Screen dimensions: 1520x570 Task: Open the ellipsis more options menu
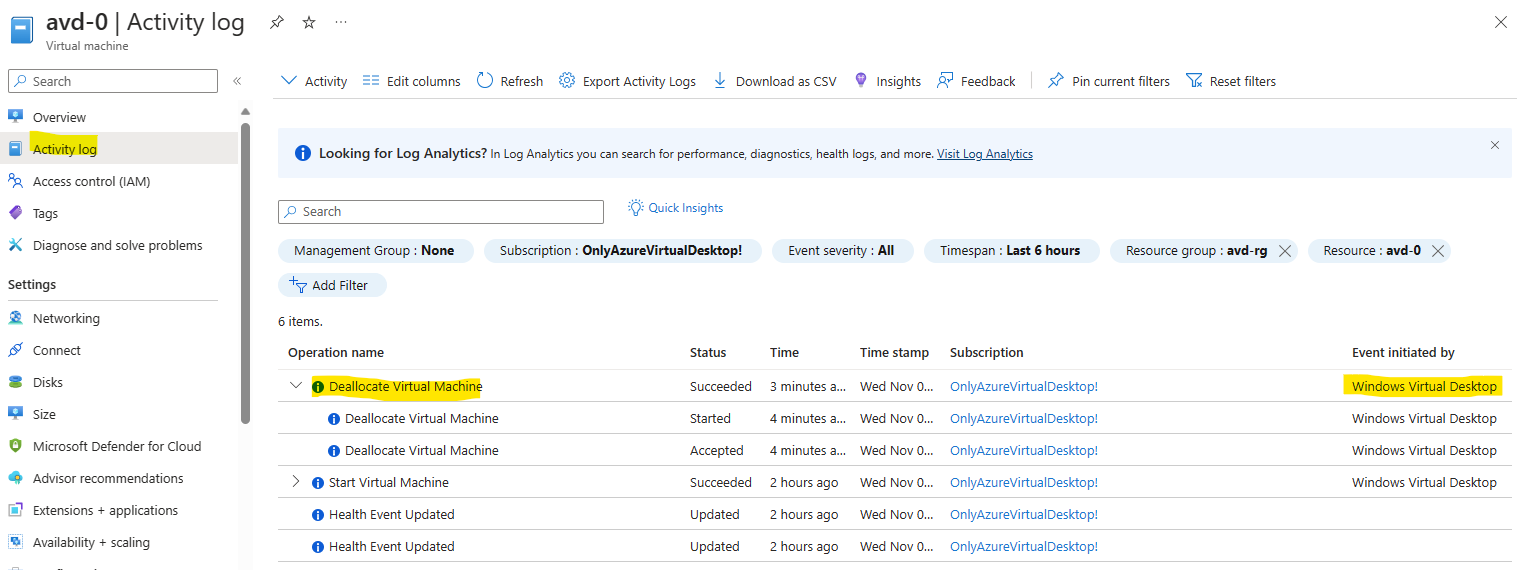tap(342, 22)
